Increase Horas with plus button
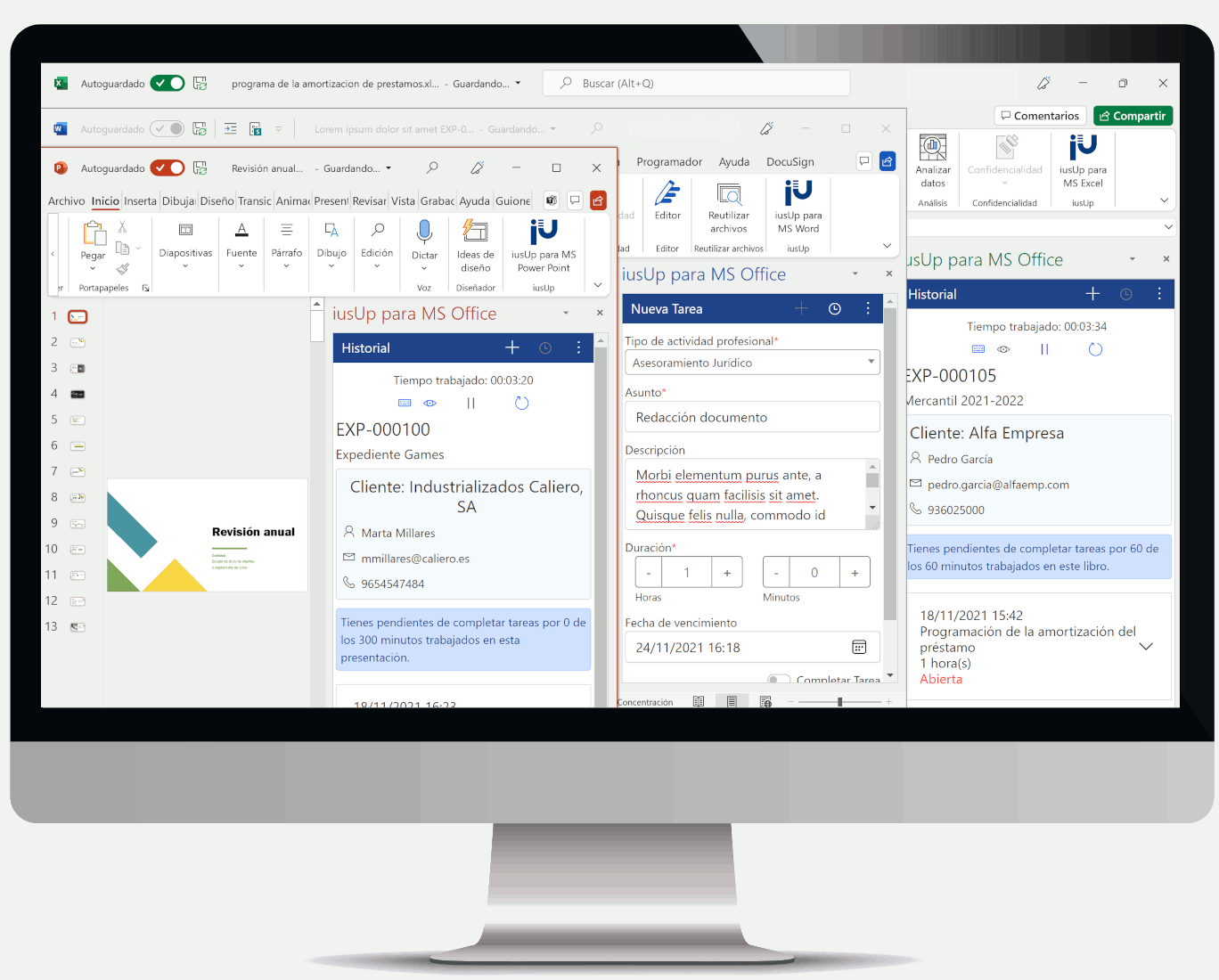 click(727, 573)
